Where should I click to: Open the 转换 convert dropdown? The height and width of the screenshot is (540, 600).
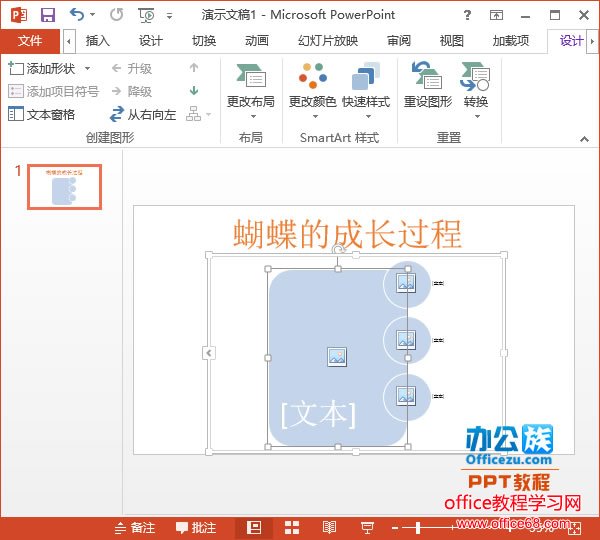476,91
